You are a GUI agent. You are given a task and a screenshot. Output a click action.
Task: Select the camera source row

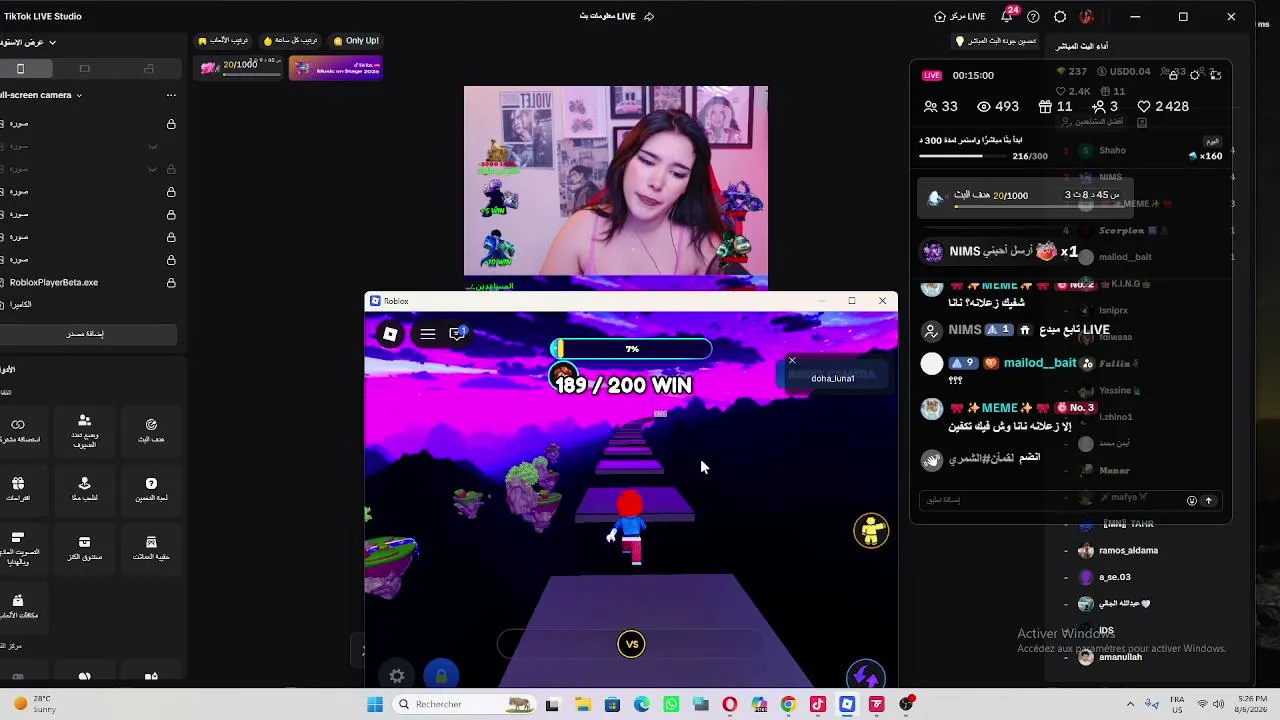point(88,305)
